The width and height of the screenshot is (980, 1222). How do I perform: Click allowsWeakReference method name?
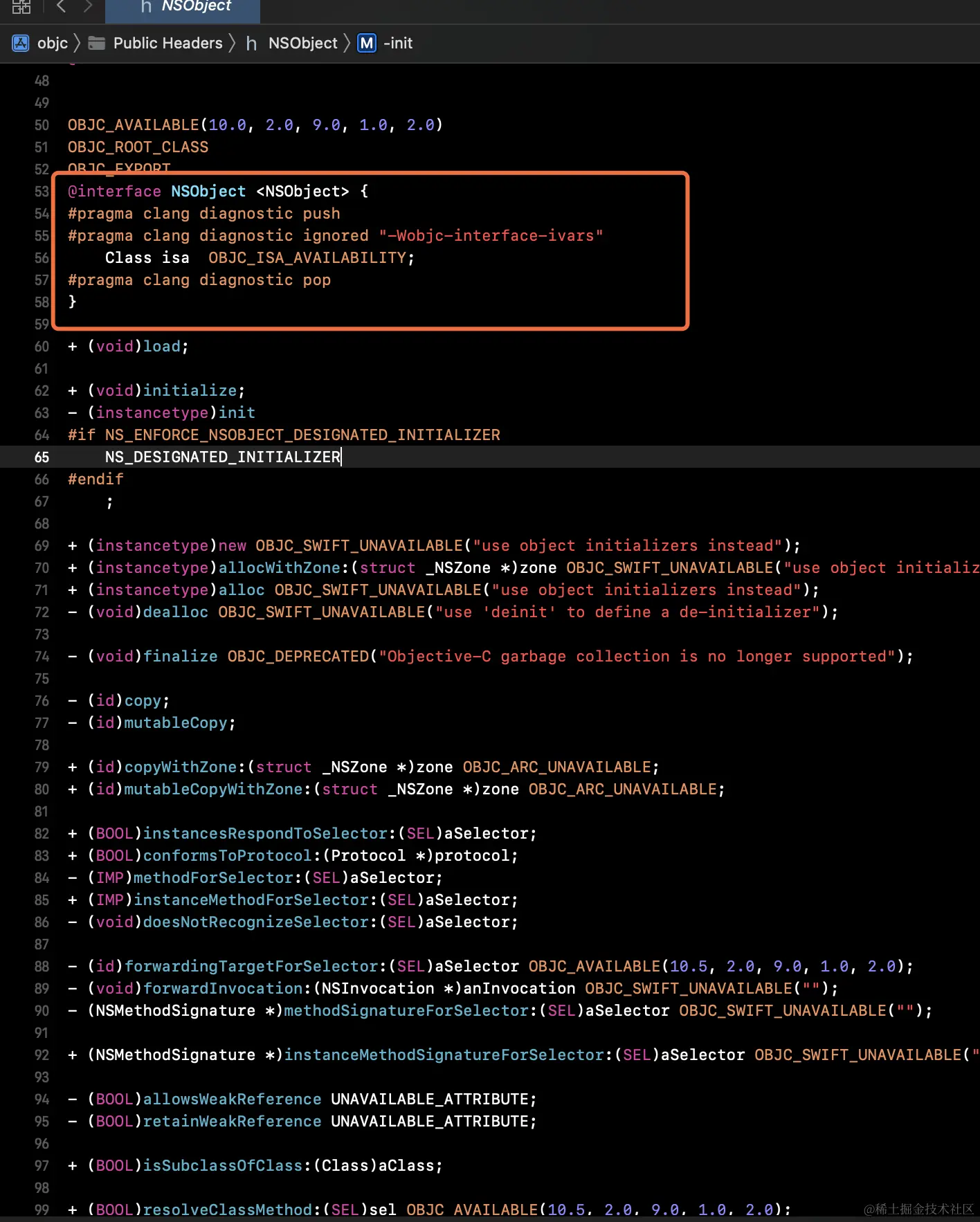coord(233,1100)
